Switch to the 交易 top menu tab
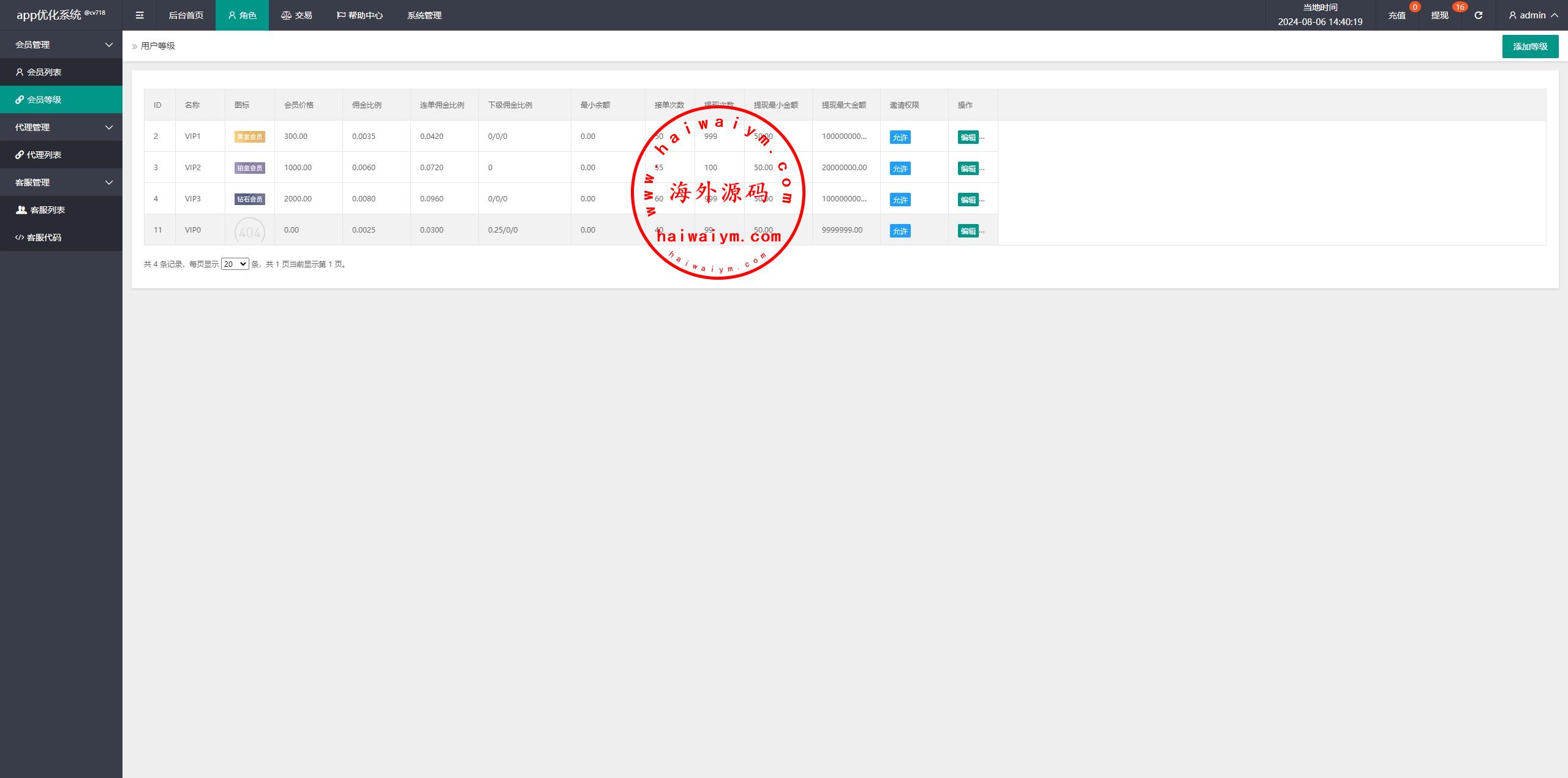1568x778 pixels. 297,15
